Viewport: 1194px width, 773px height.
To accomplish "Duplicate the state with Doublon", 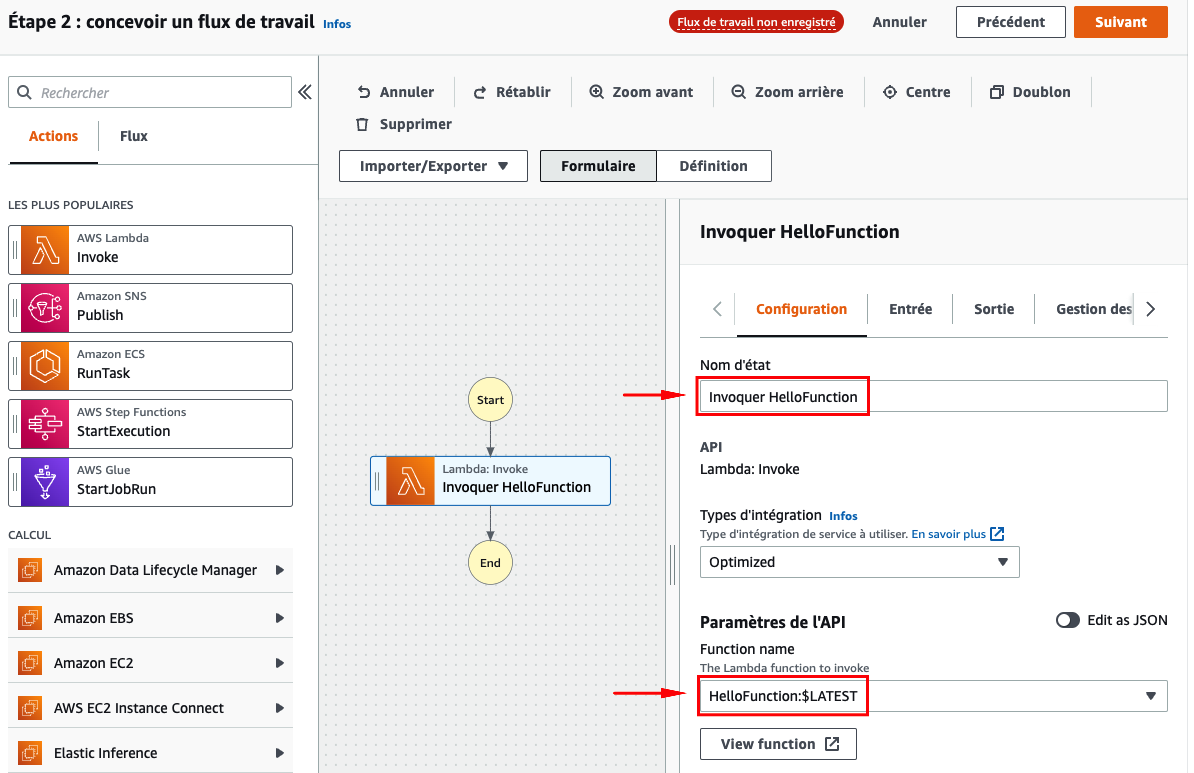I will (x=1030, y=92).
